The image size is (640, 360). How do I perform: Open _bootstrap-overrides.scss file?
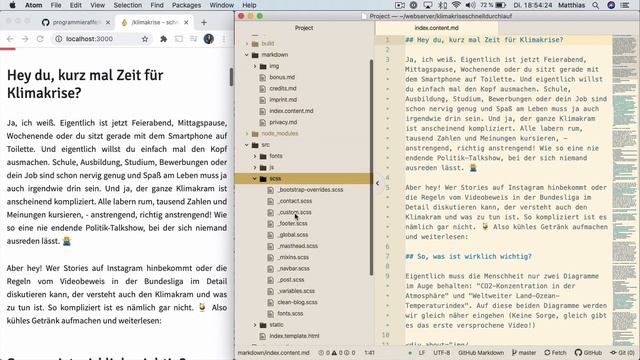311,190
